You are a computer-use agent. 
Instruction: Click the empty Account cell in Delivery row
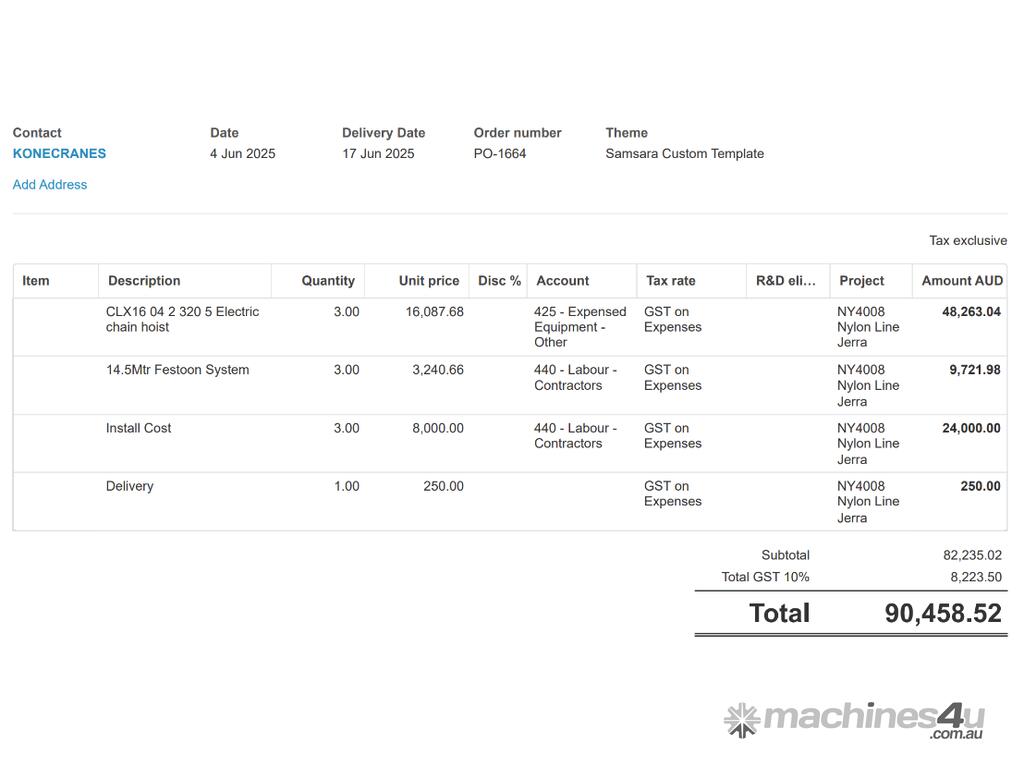pos(581,501)
